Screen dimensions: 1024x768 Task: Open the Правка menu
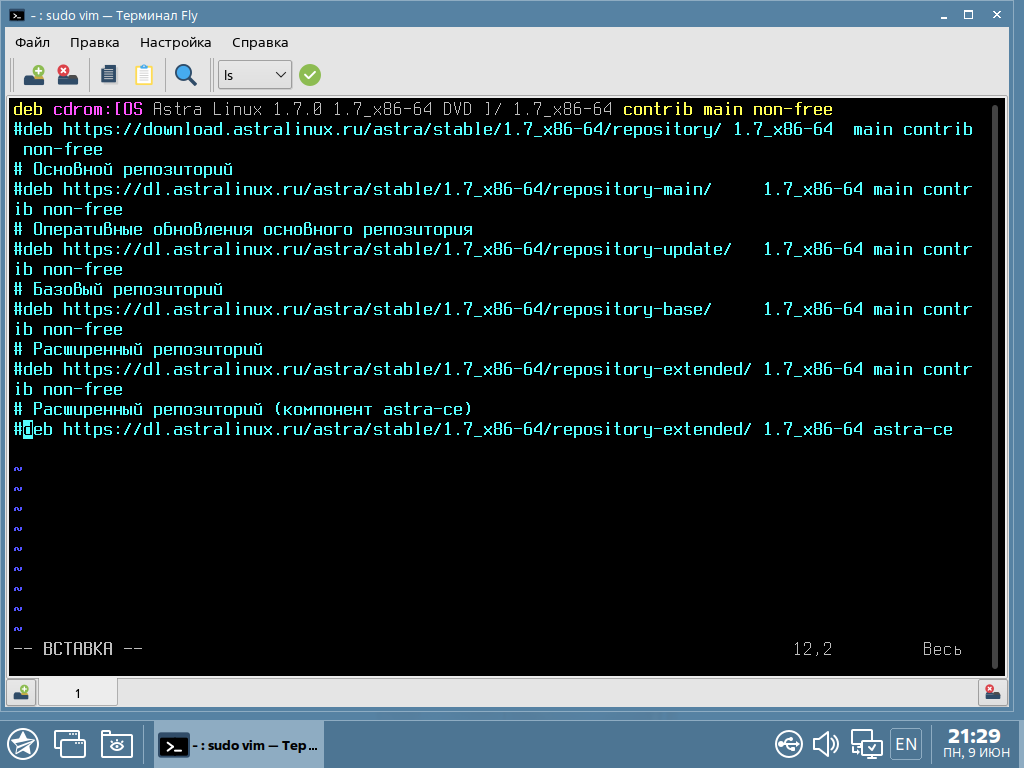(x=95, y=42)
